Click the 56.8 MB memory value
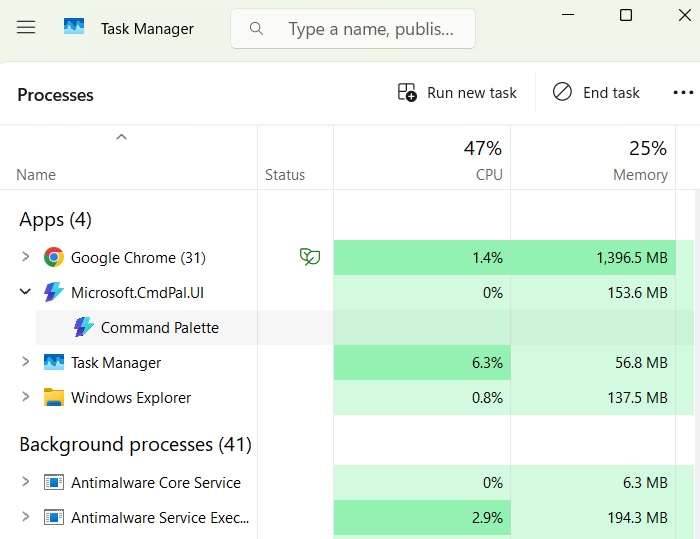 click(x=641, y=363)
